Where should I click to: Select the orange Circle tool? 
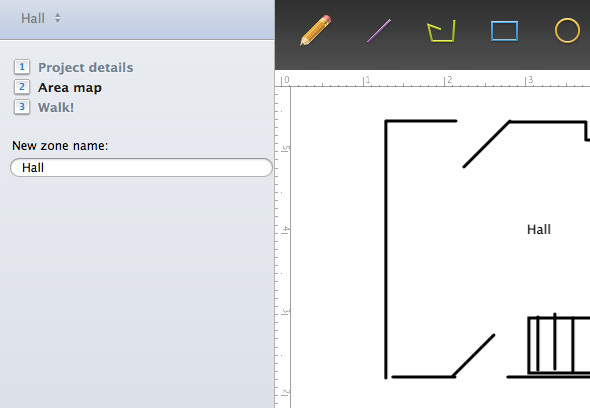(567, 30)
